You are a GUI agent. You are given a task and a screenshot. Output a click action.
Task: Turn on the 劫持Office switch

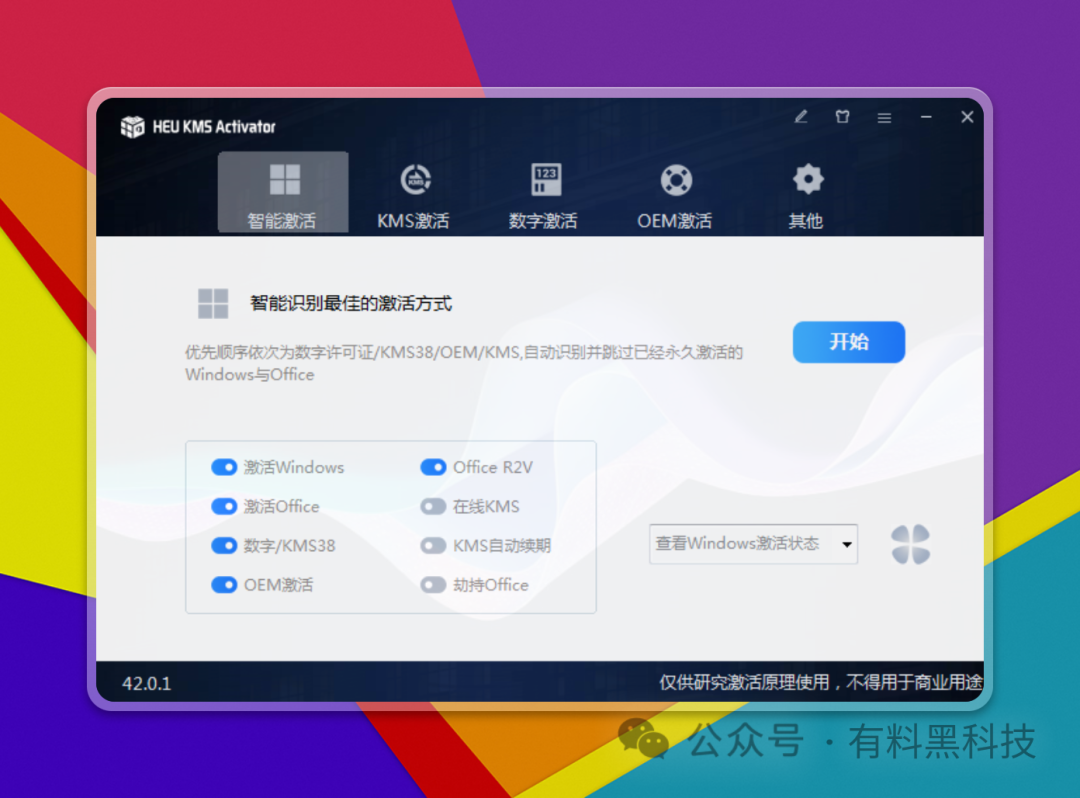(433, 585)
